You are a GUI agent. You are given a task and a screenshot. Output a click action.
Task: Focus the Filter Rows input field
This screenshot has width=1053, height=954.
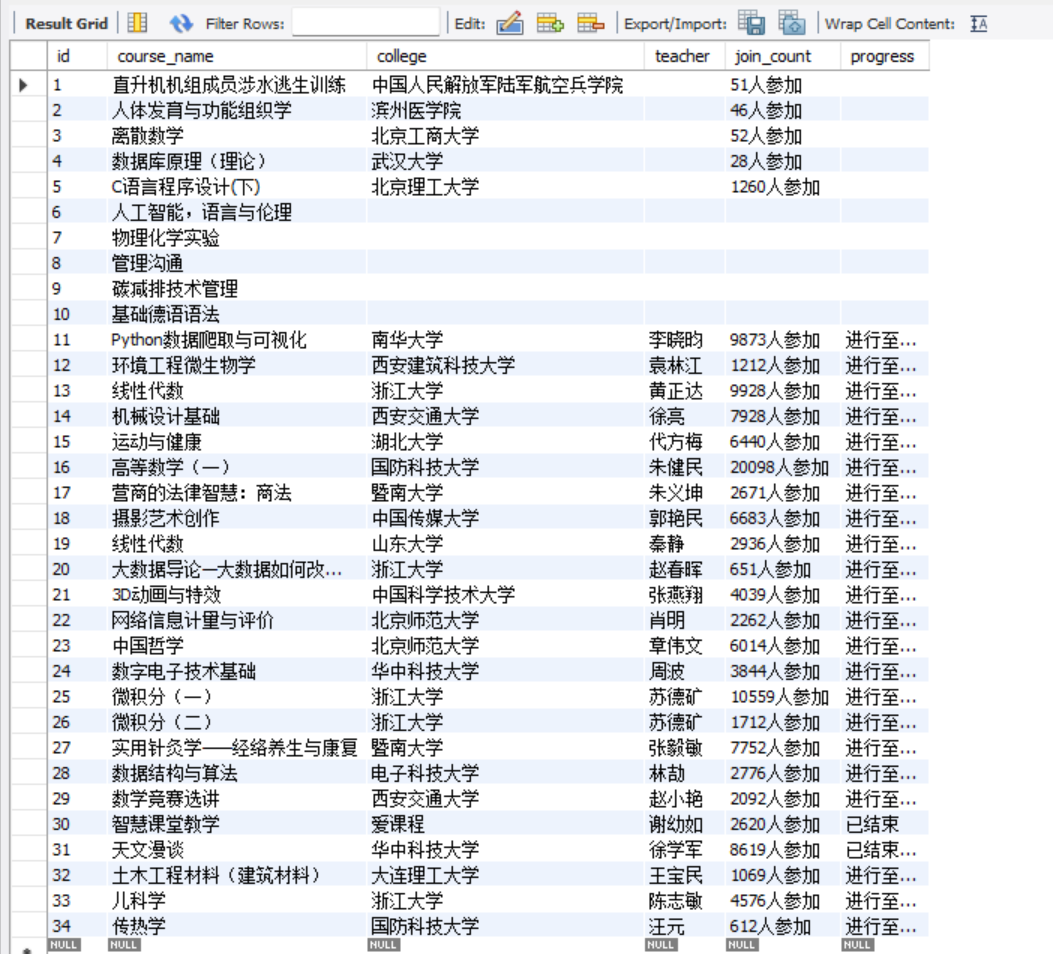click(366, 23)
